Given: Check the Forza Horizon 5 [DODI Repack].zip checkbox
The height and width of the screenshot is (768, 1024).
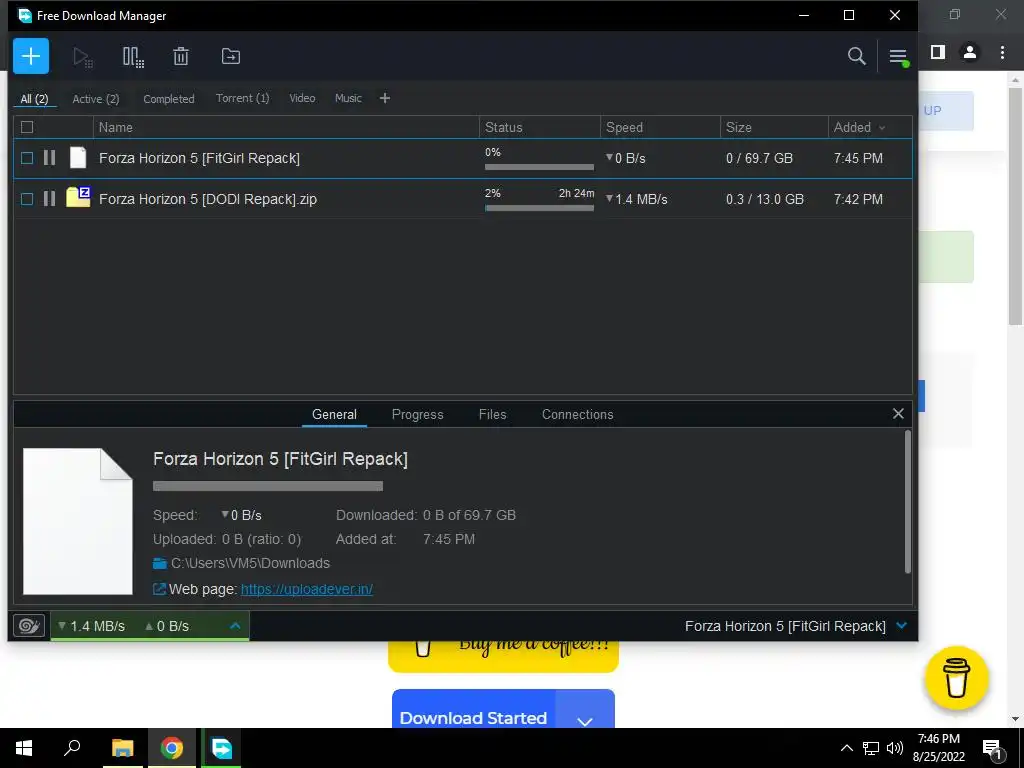Looking at the screenshot, I should (x=27, y=199).
